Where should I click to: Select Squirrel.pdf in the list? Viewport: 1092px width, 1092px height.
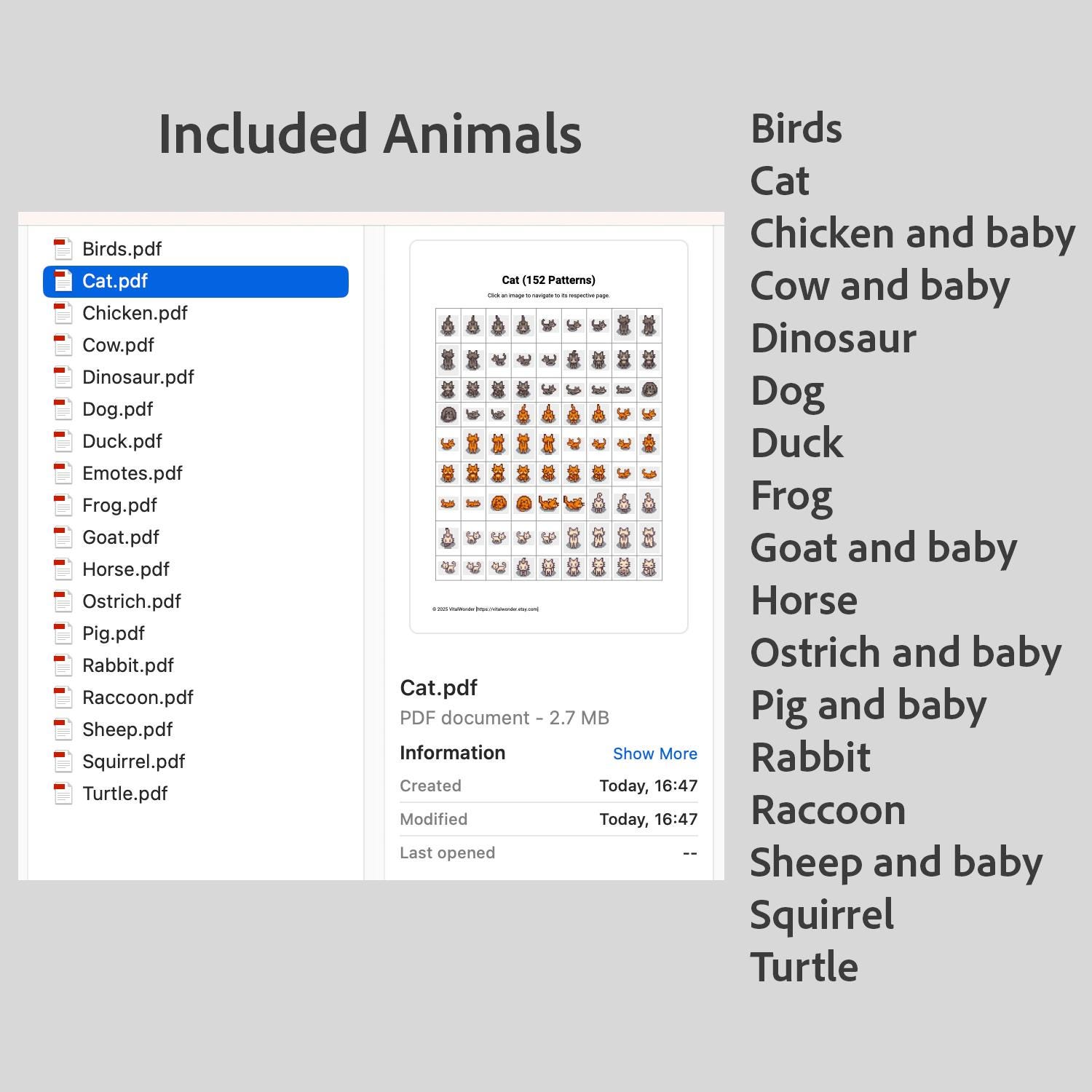tap(196, 761)
